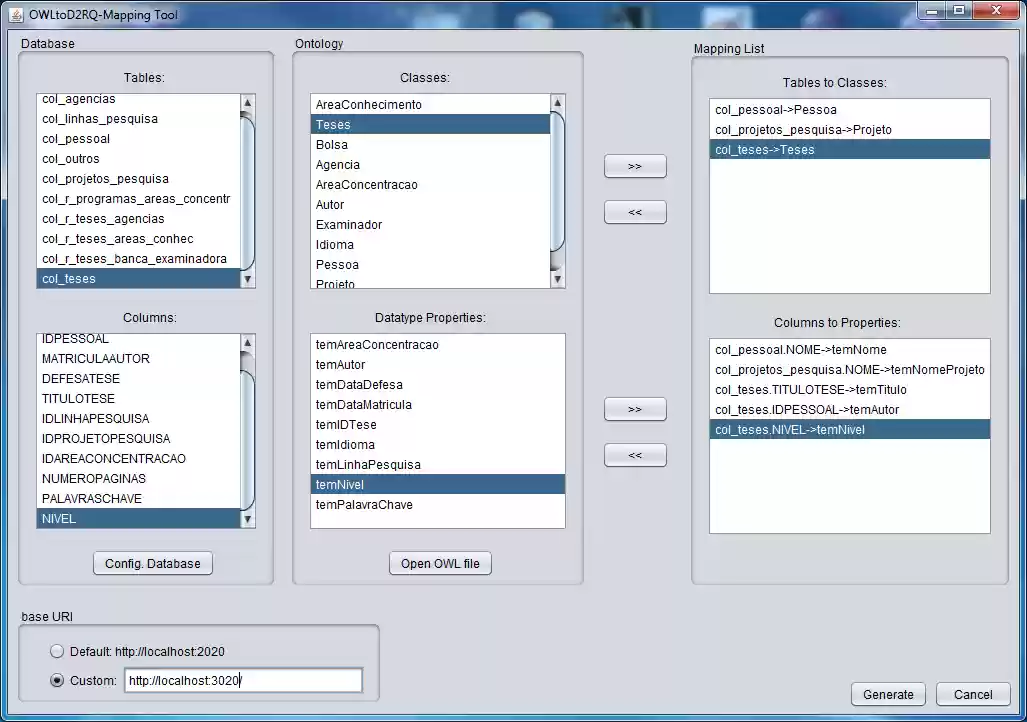
Task: Click the >> button to map selected class
Action: pos(634,166)
